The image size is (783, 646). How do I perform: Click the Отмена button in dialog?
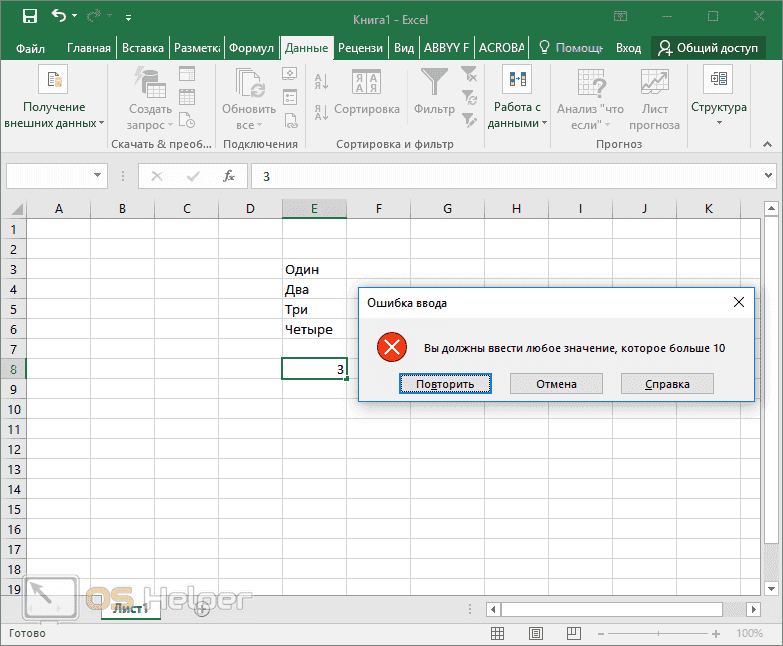point(556,384)
